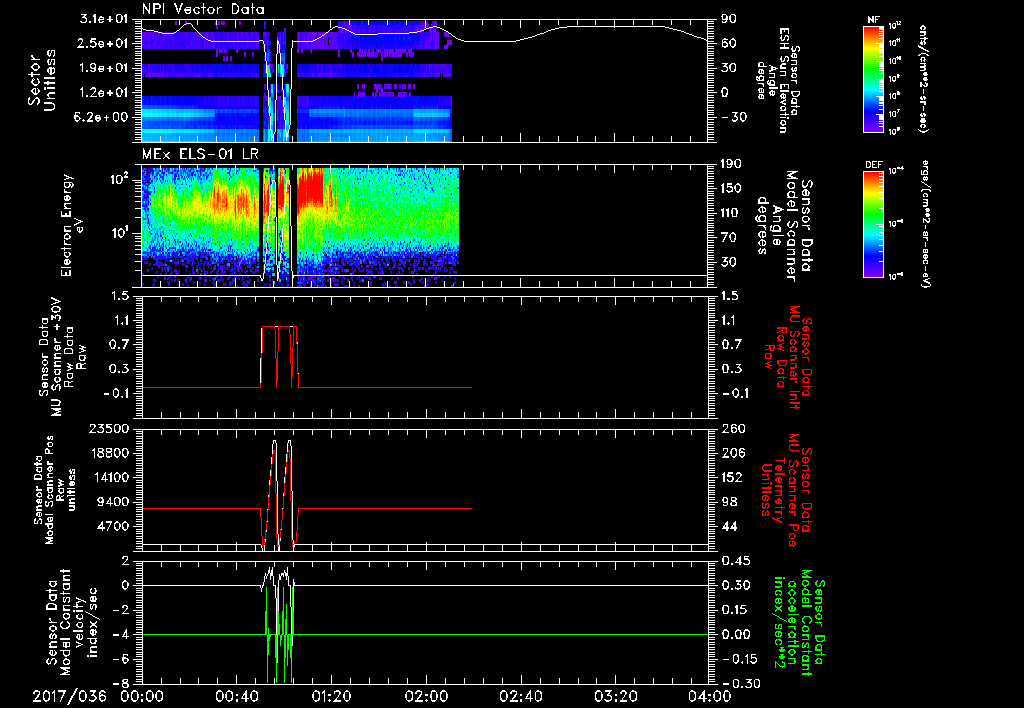Select the 'NPI Vector Data' panel title
1024x708 pixels.
(203, 9)
